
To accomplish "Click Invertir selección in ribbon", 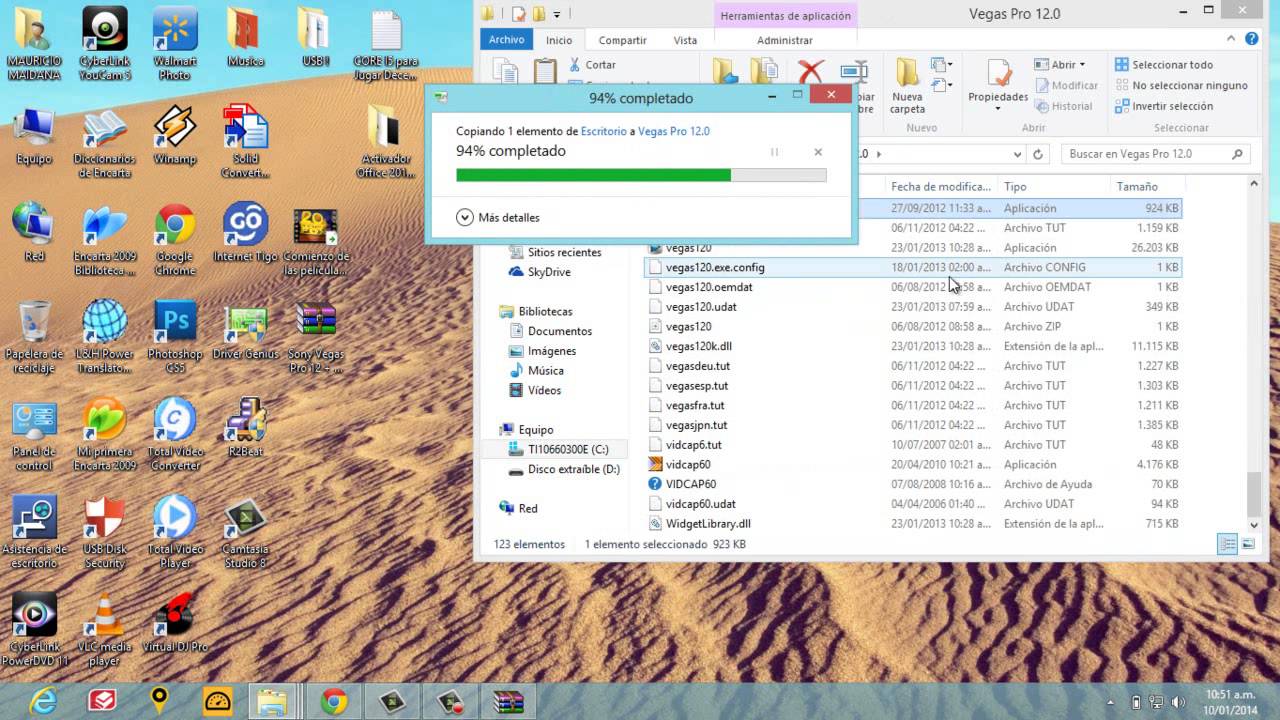I will [x=1164, y=106].
